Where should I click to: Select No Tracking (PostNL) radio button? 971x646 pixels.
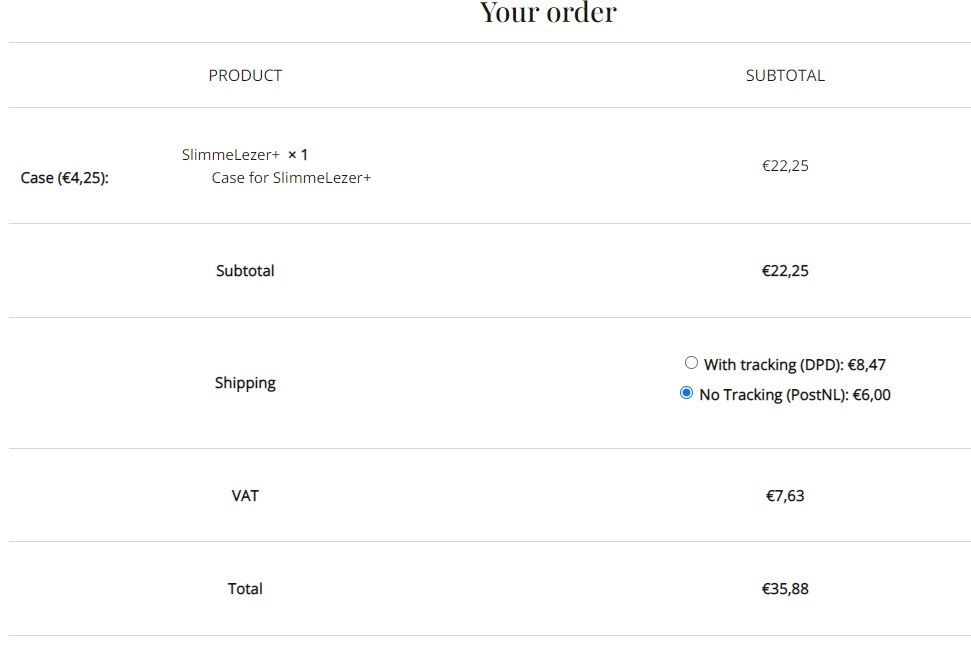(x=686, y=393)
